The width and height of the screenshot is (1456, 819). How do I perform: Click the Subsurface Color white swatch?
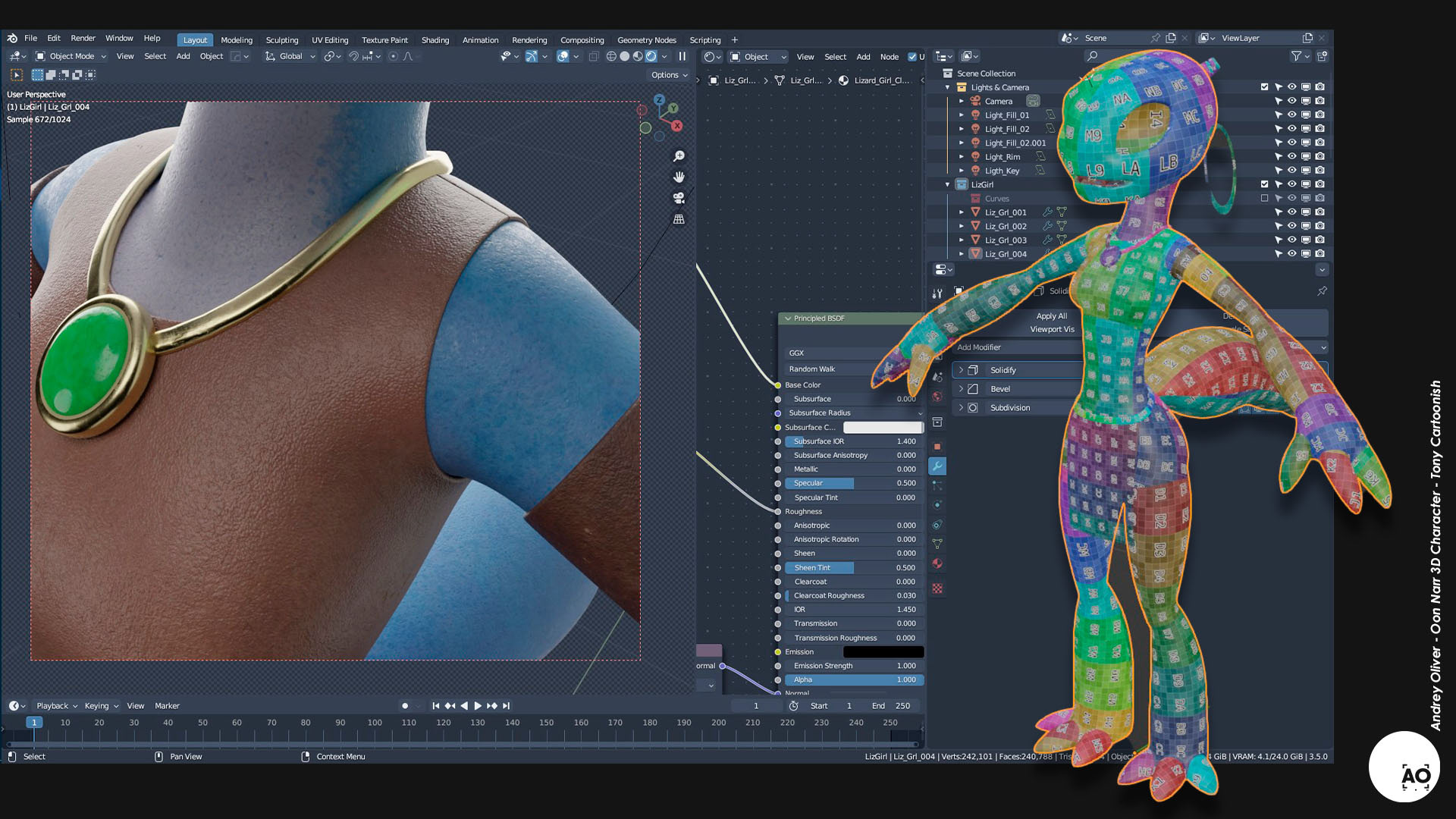tap(883, 428)
